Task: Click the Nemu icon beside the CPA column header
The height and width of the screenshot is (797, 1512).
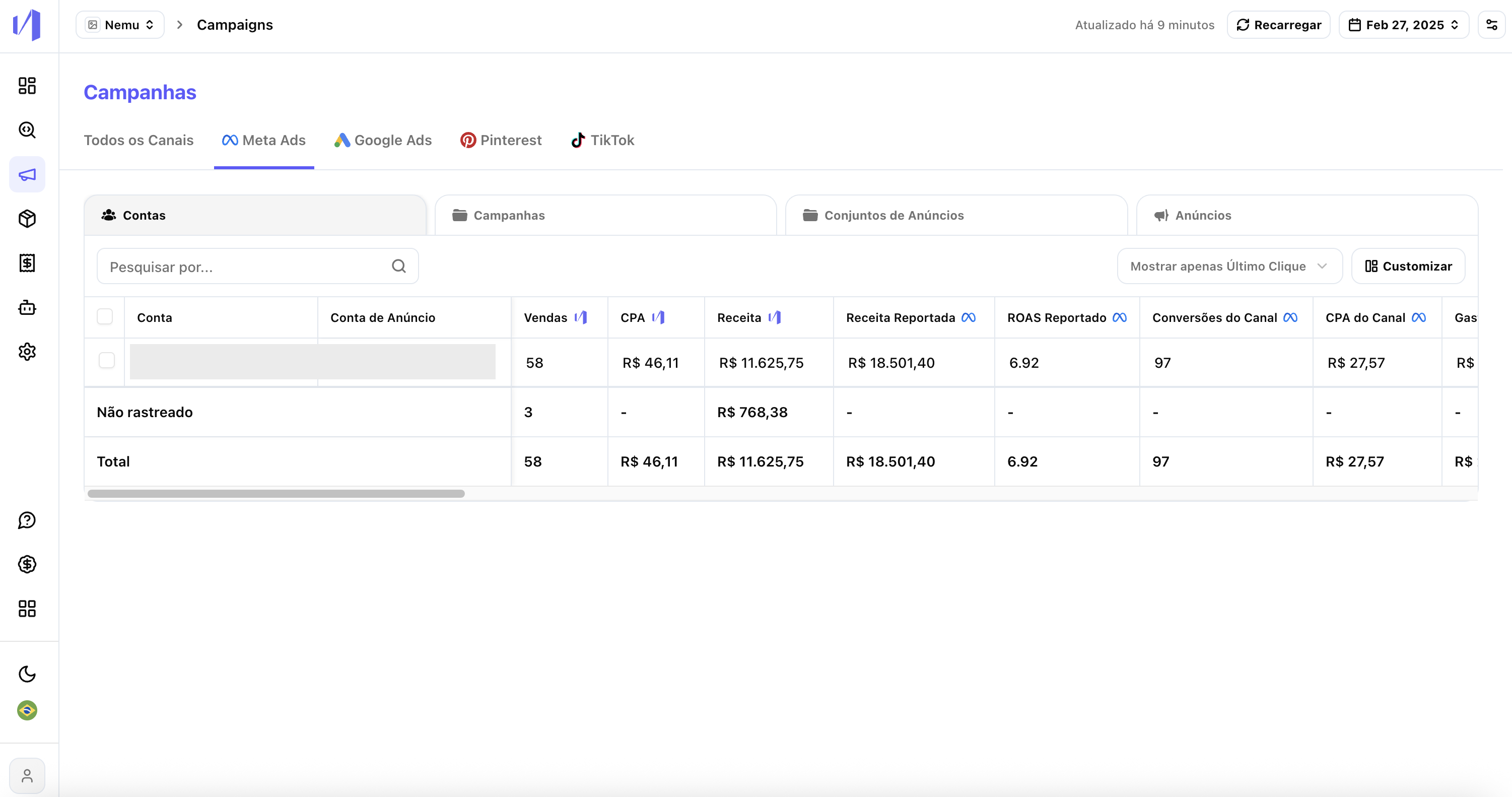Action: coord(659,317)
